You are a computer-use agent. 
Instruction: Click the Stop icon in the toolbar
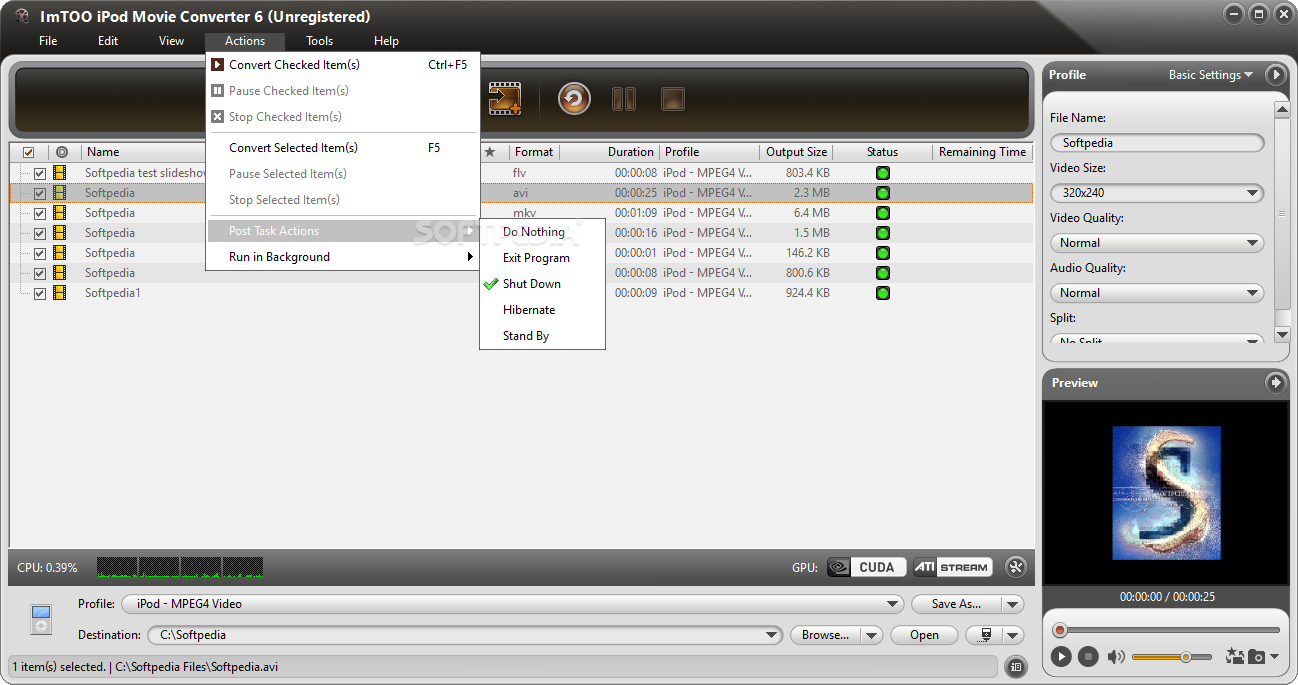click(x=673, y=99)
